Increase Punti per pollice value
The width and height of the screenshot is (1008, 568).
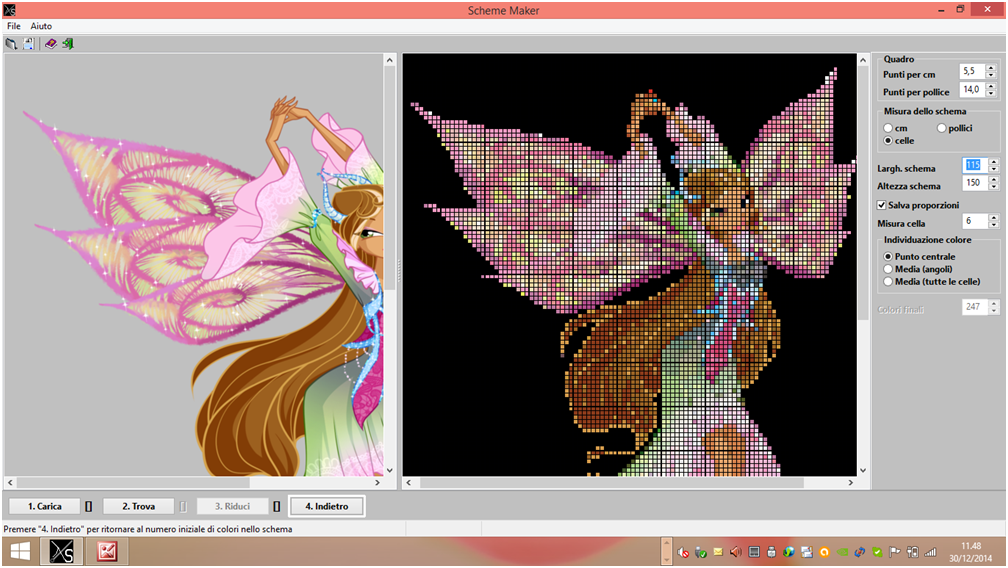coord(991,85)
